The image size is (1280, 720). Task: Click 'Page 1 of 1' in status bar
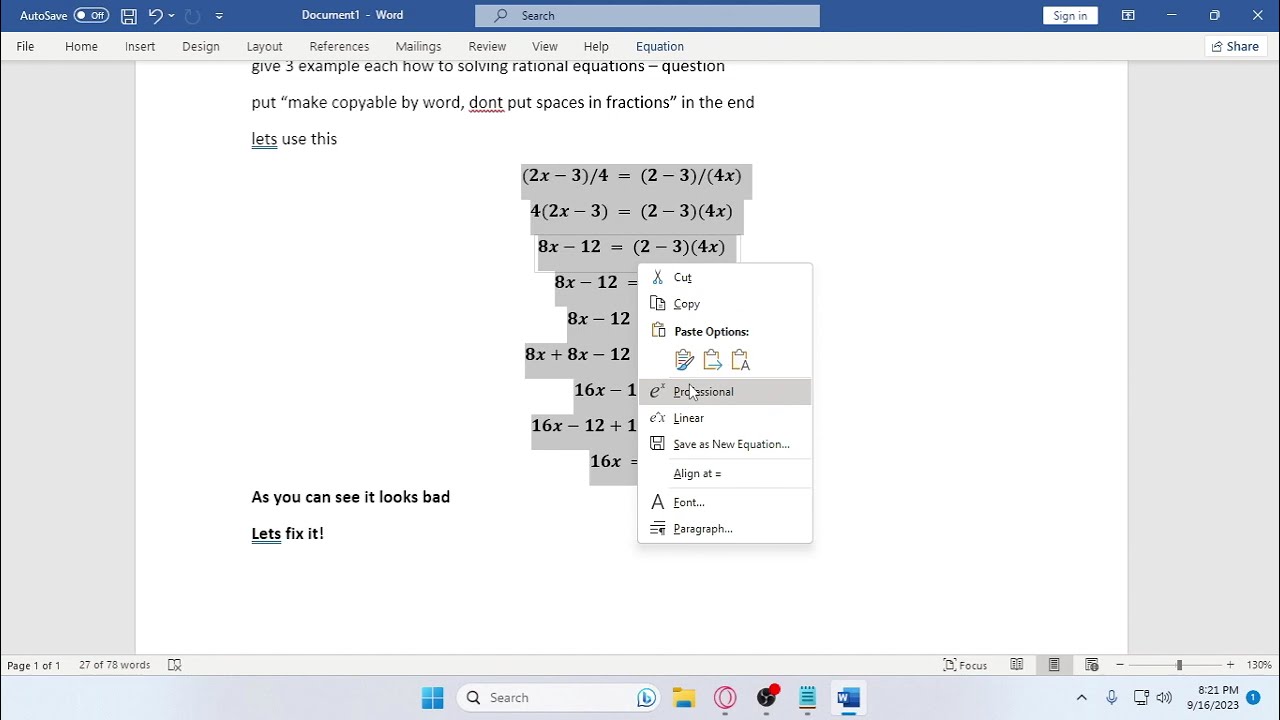[x=34, y=665]
